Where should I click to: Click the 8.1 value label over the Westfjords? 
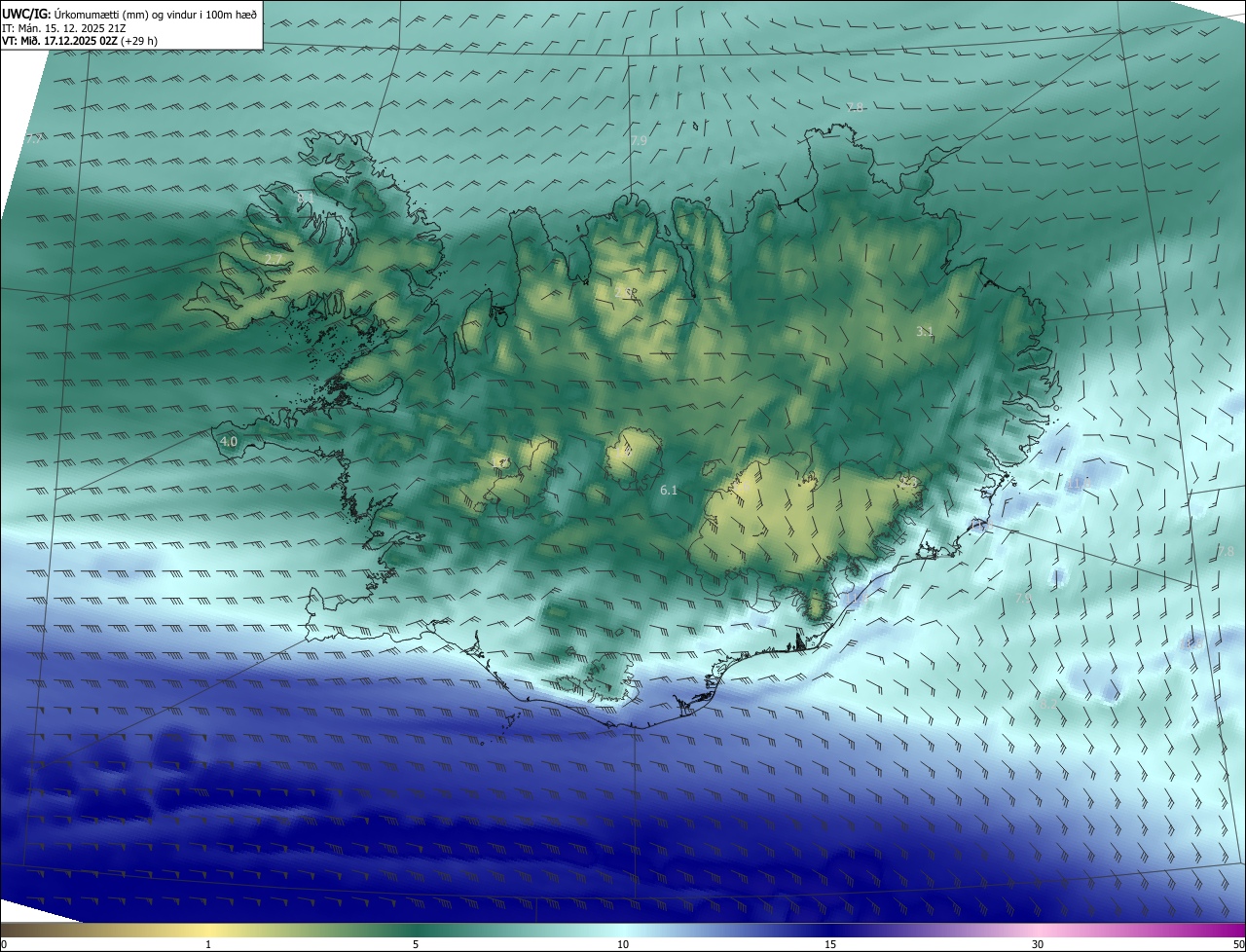305,199
